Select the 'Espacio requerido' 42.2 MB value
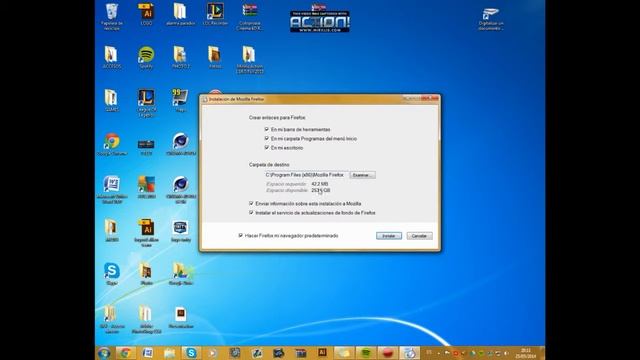 click(320, 184)
